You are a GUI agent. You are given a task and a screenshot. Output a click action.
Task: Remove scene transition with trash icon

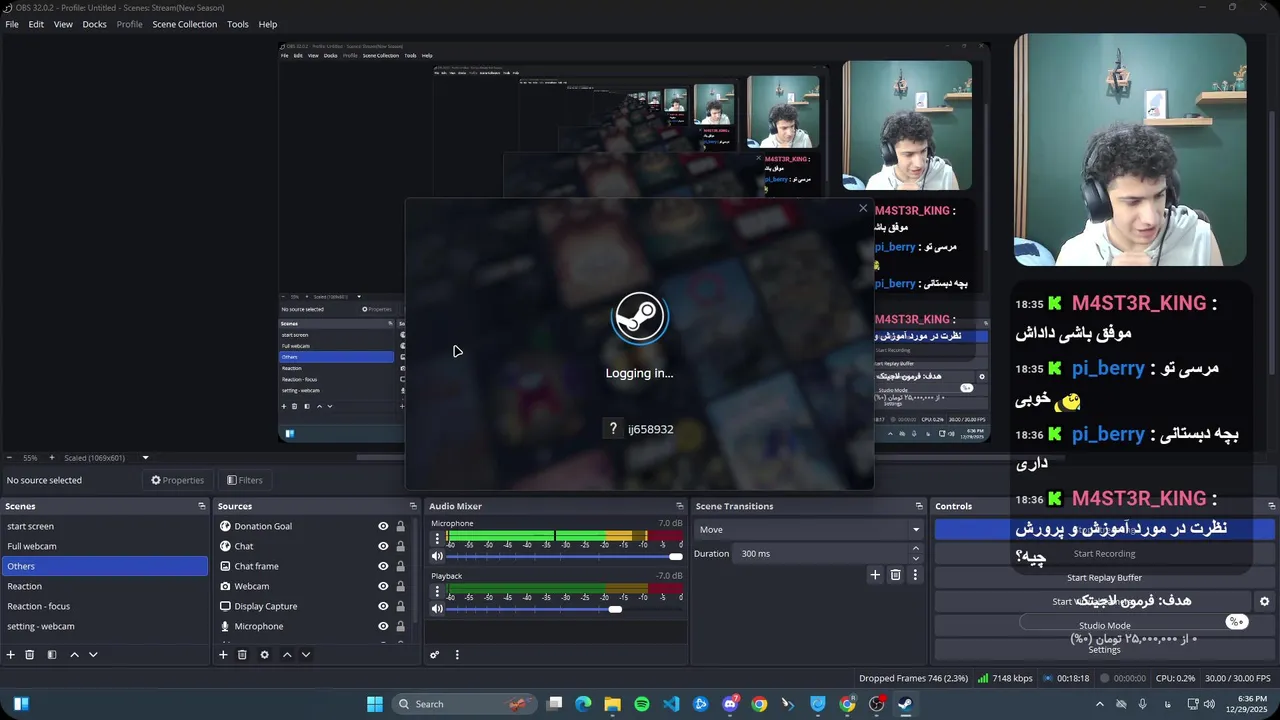click(x=895, y=575)
